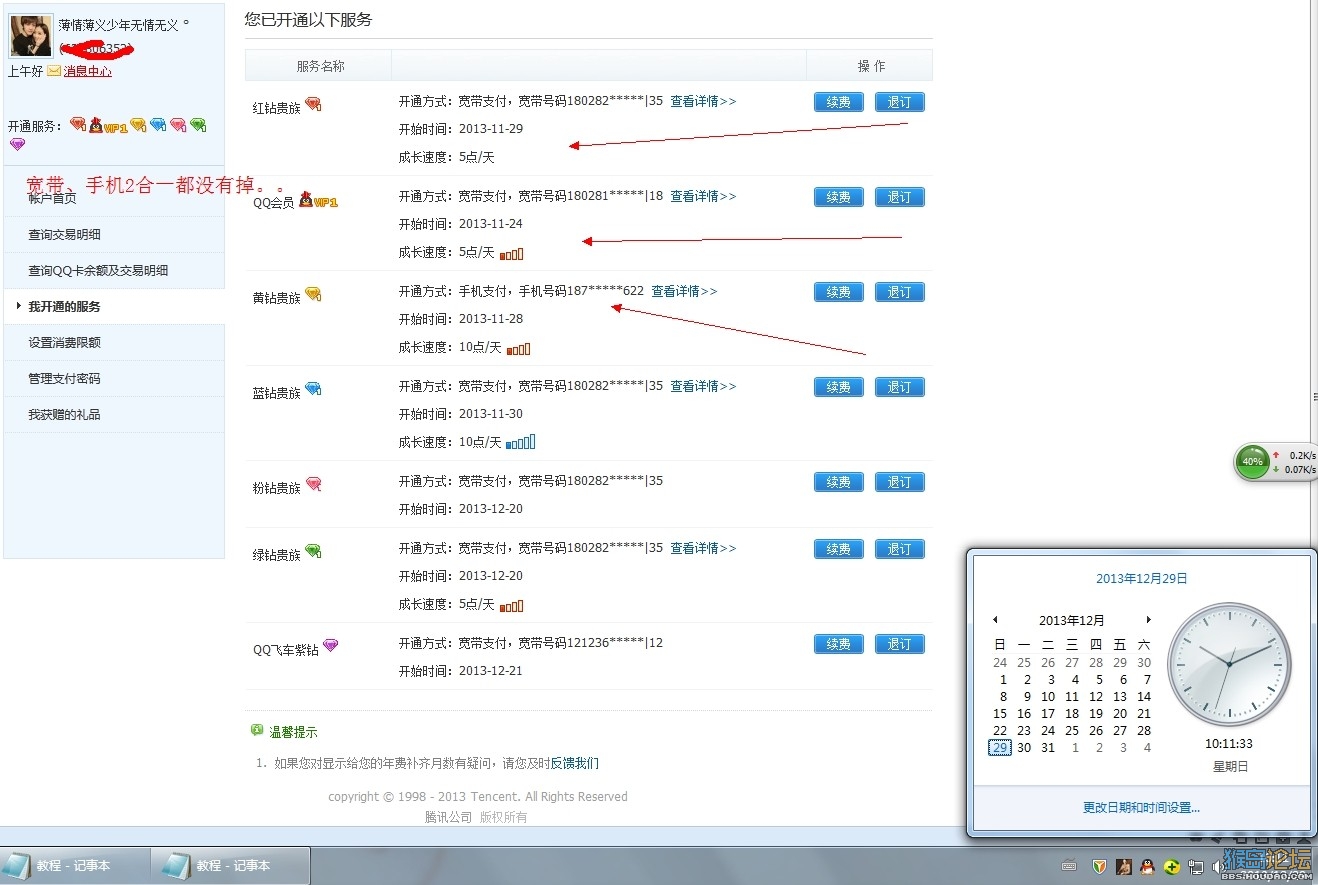Open 查看详情 link for 蓝钻贵族
Image resolution: width=1318 pixels, height=885 pixels.
[x=703, y=386]
